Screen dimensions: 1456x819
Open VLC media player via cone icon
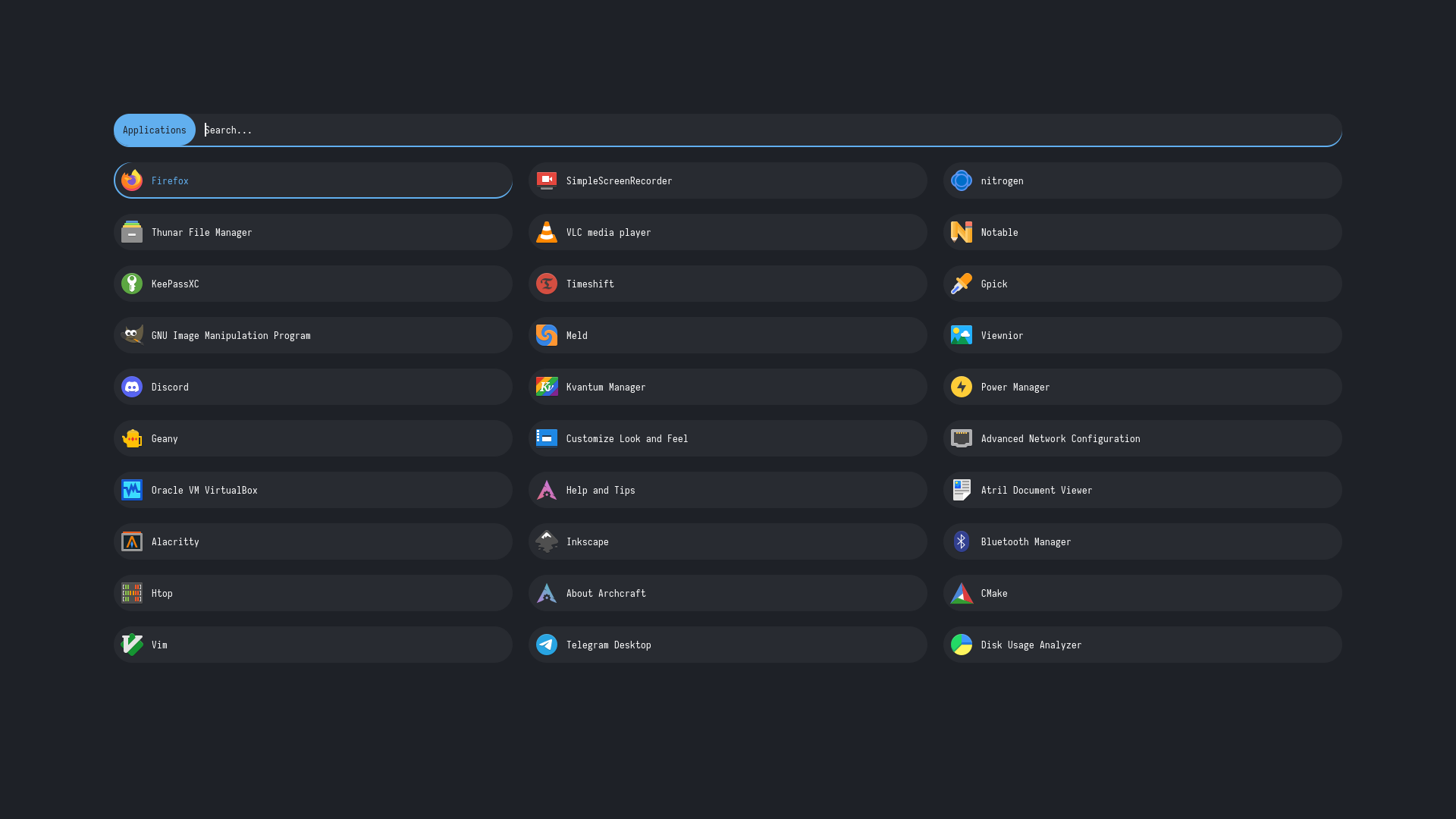[x=546, y=232]
